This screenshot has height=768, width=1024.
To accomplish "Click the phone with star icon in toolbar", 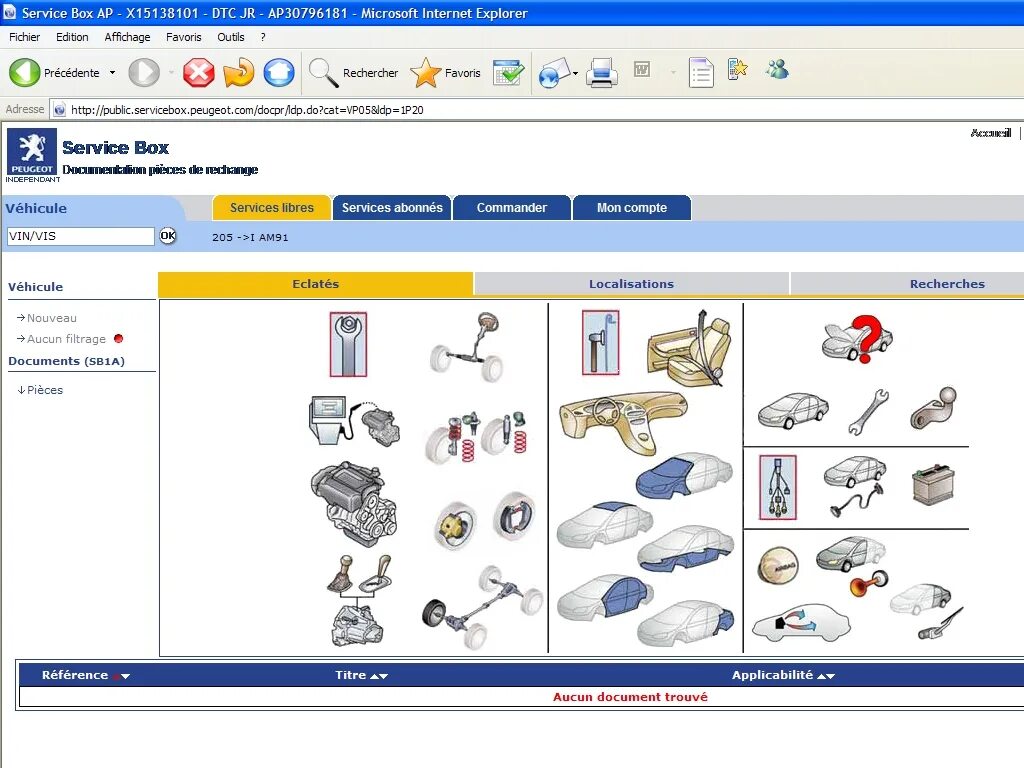I will [737, 69].
